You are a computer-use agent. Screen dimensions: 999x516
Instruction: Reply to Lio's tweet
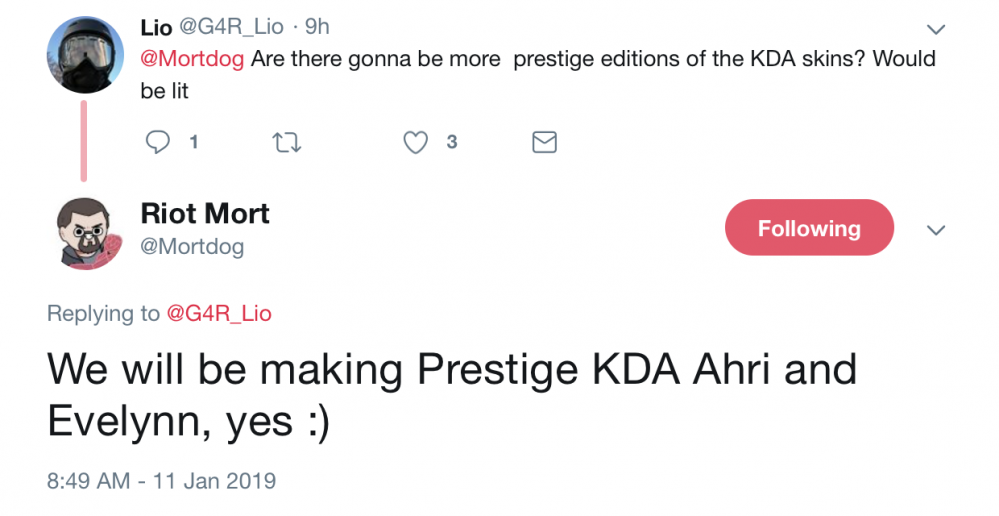point(157,142)
